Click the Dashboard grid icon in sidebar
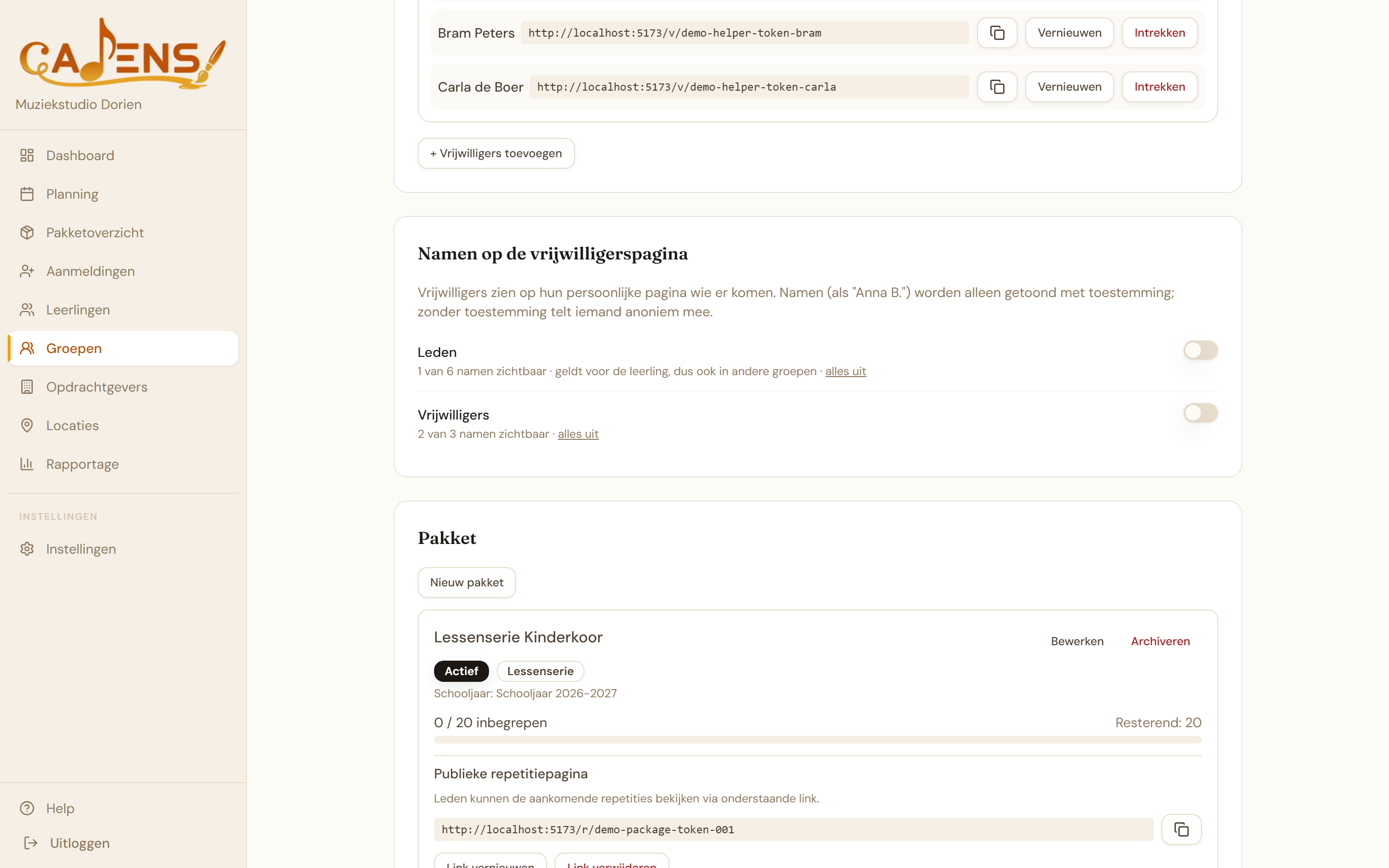The height and width of the screenshot is (868, 1389). coord(27,155)
